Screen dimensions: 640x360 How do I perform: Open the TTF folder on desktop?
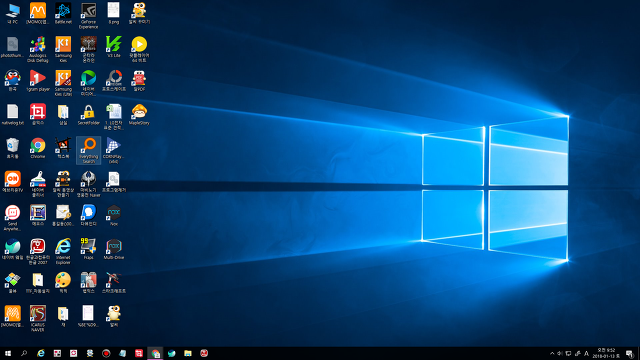coord(38,283)
